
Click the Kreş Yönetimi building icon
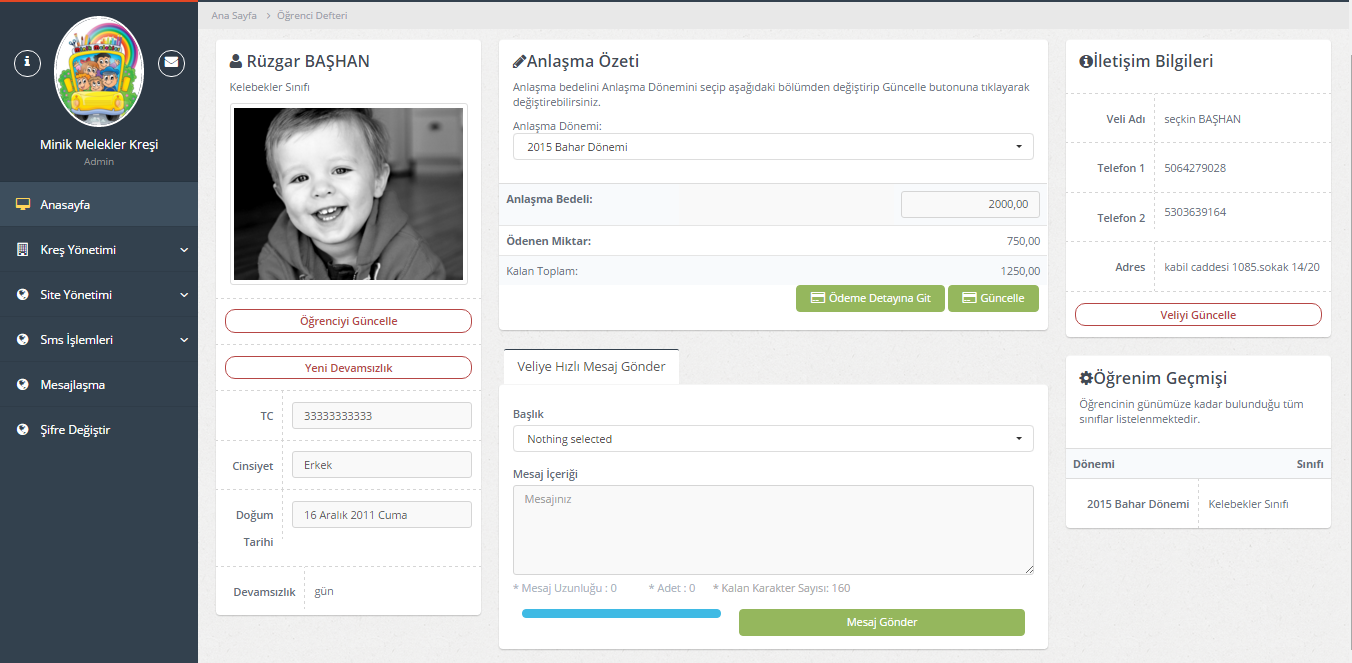point(22,250)
